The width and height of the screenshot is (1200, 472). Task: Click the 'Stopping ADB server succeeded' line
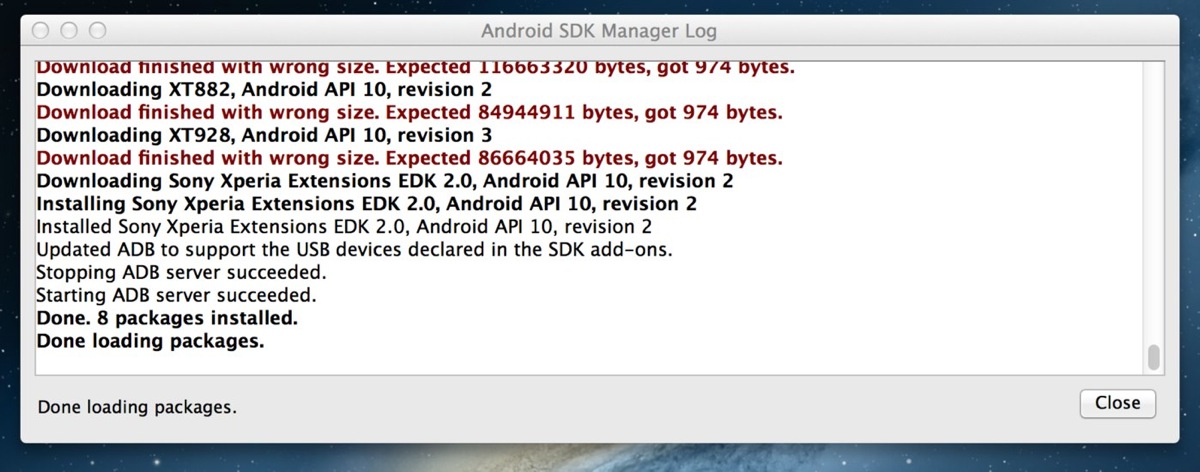pos(181,273)
